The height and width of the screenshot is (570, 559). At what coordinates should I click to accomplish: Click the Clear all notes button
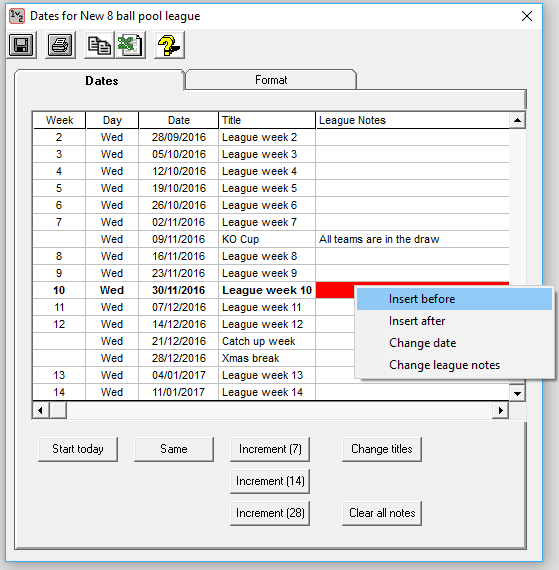click(x=382, y=513)
